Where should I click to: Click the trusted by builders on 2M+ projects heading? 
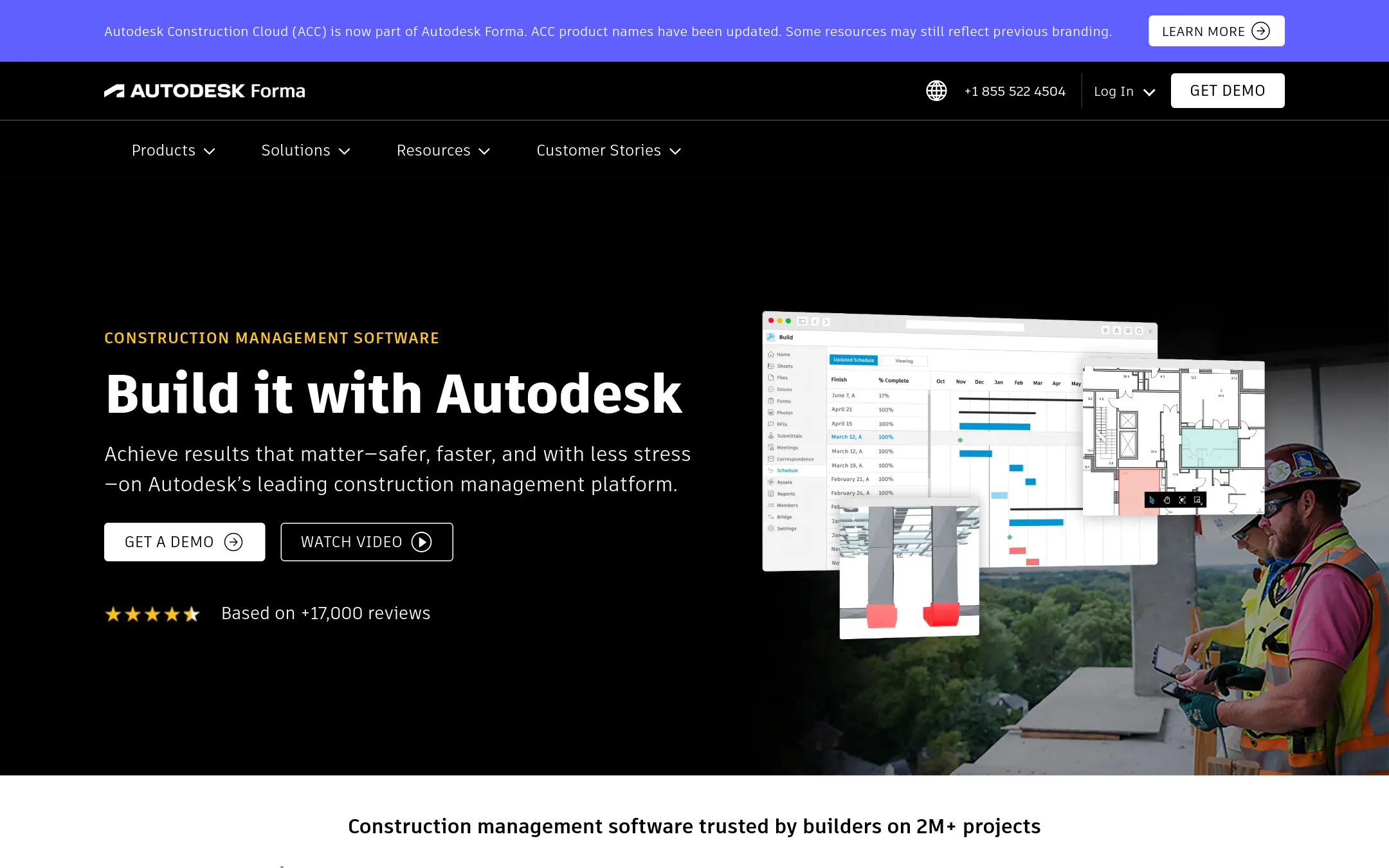point(694,826)
